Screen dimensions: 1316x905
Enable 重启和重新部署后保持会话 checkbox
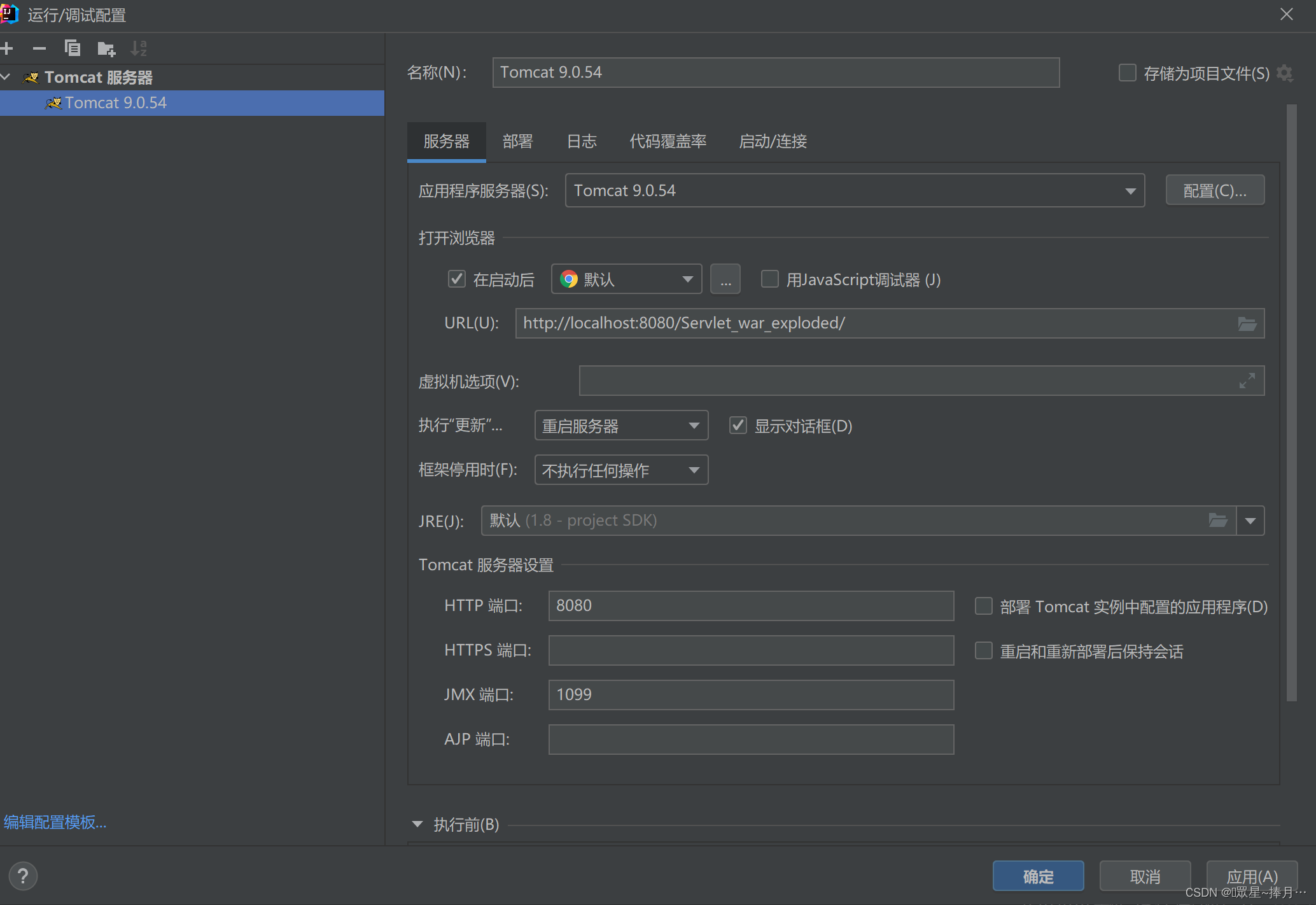(x=984, y=650)
